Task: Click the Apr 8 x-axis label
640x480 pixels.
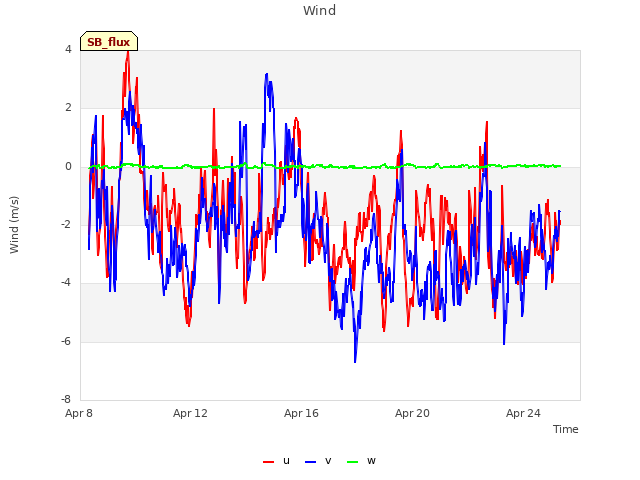Action: 79,413
